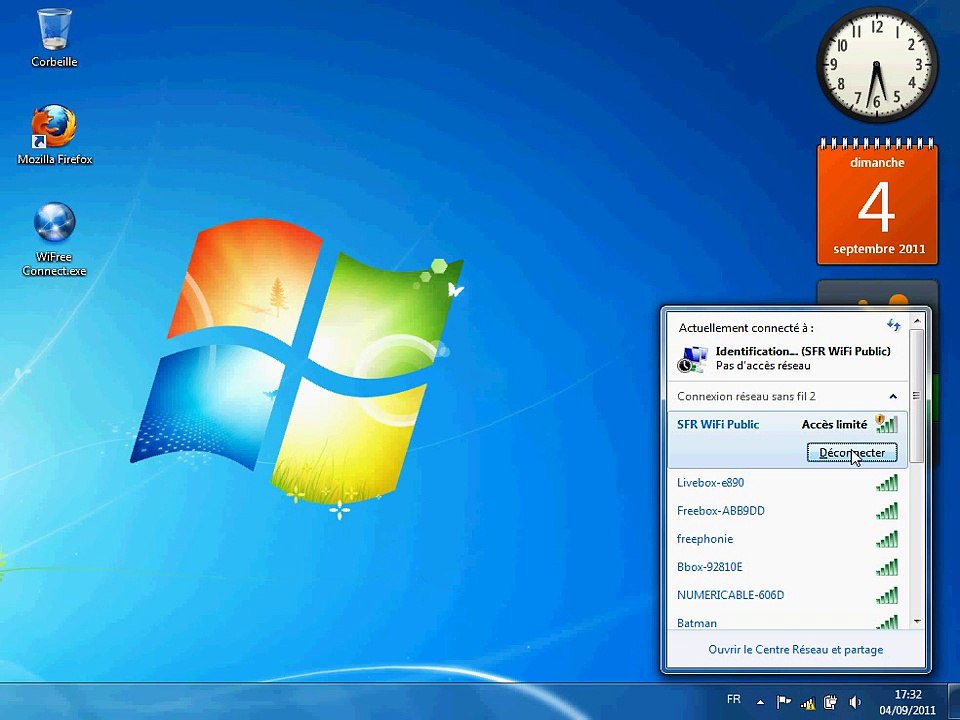Screen dimensions: 960x720
Task: Open Ouvrir le Centre Réseau et partage link
Action: (x=795, y=650)
